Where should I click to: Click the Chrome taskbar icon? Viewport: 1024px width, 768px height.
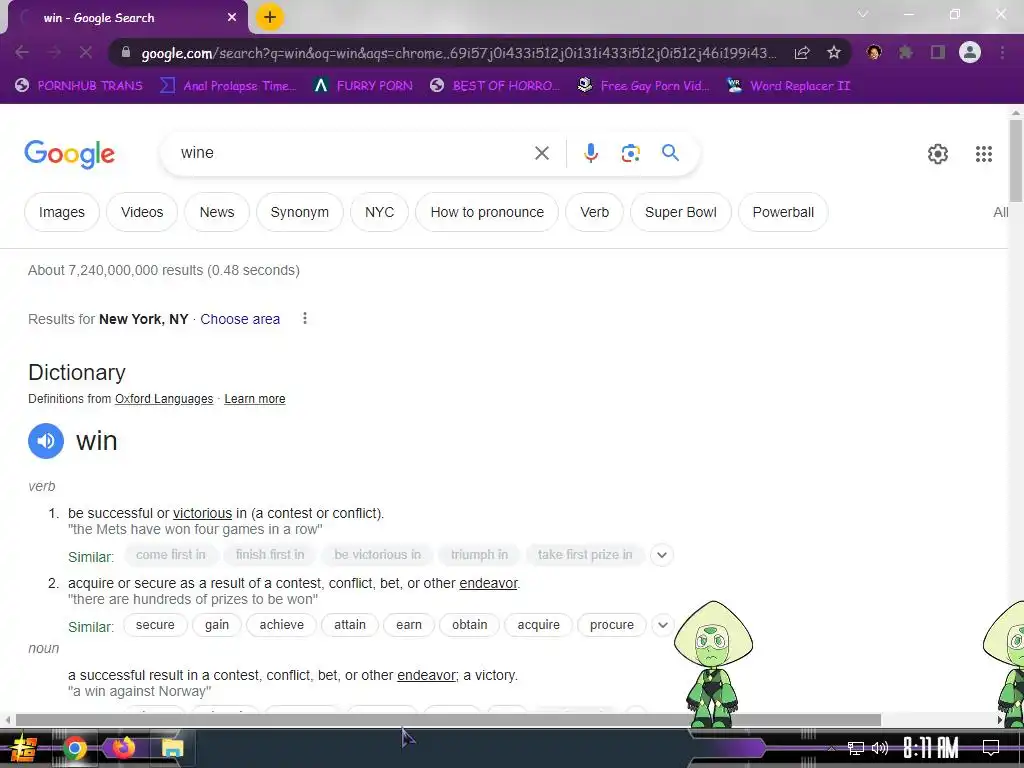pyautogui.click(x=74, y=748)
